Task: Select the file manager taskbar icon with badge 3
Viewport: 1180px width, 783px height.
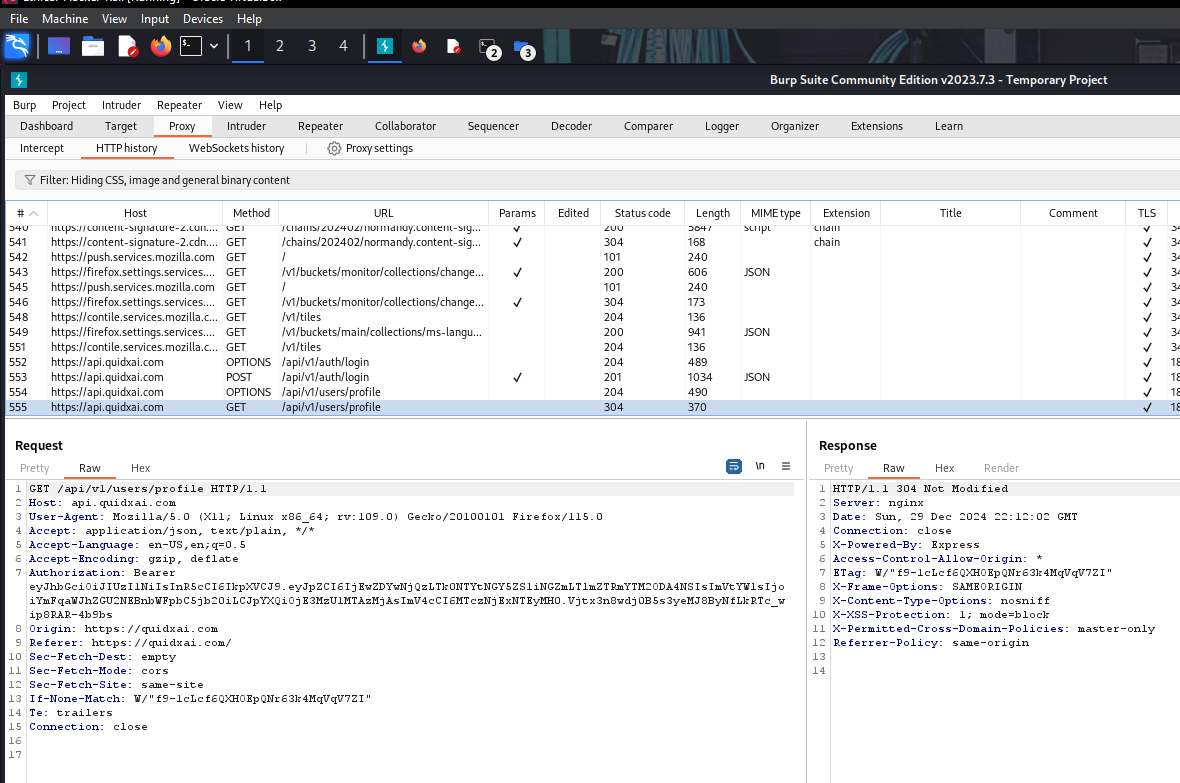Action: click(525, 50)
